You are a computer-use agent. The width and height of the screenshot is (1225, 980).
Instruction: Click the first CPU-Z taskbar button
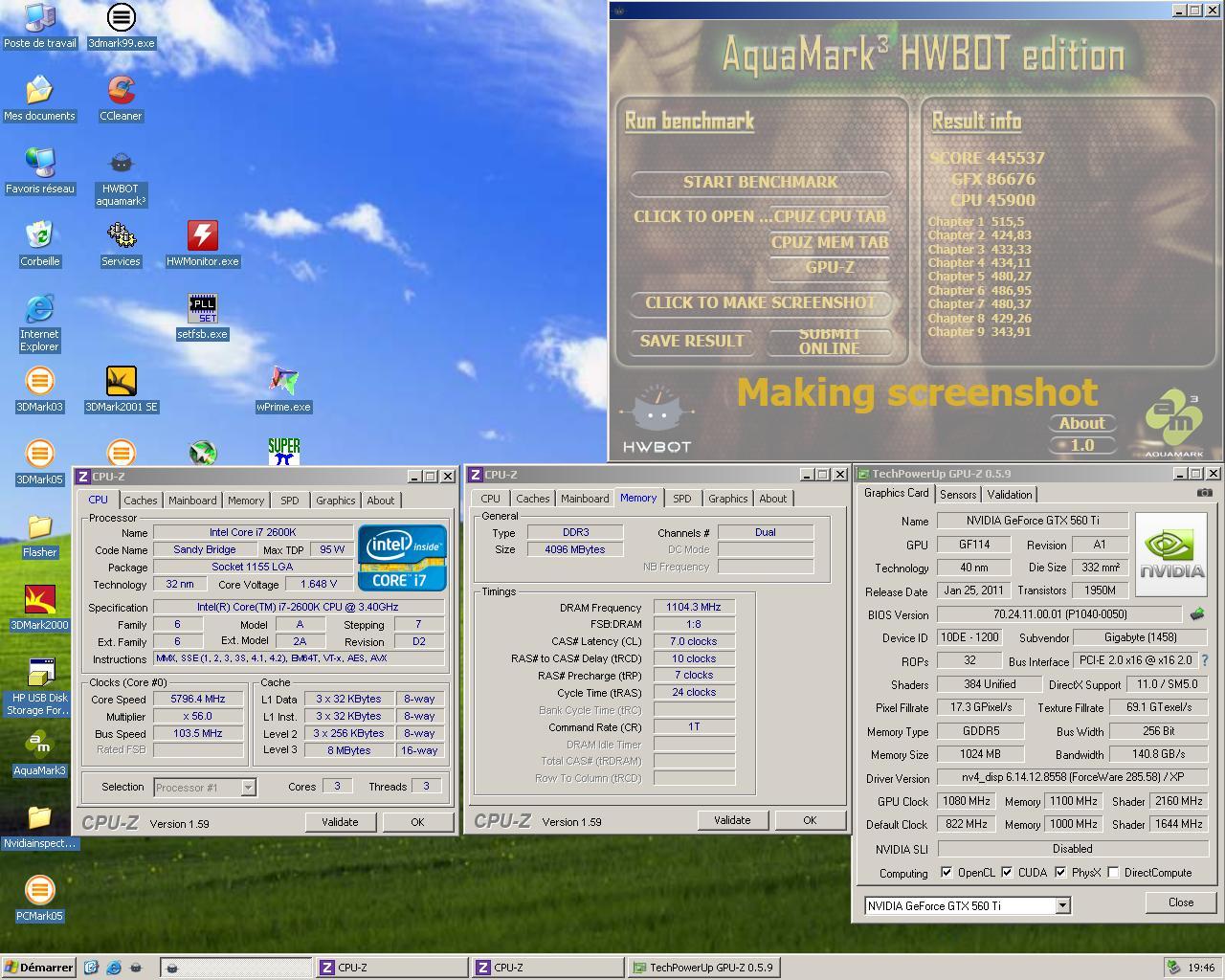(391, 968)
